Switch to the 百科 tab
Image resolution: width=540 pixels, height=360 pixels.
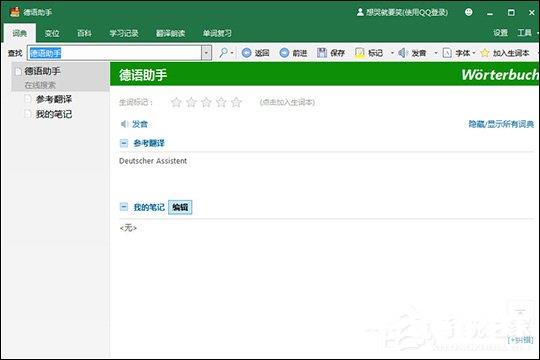pyautogui.click(x=84, y=33)
